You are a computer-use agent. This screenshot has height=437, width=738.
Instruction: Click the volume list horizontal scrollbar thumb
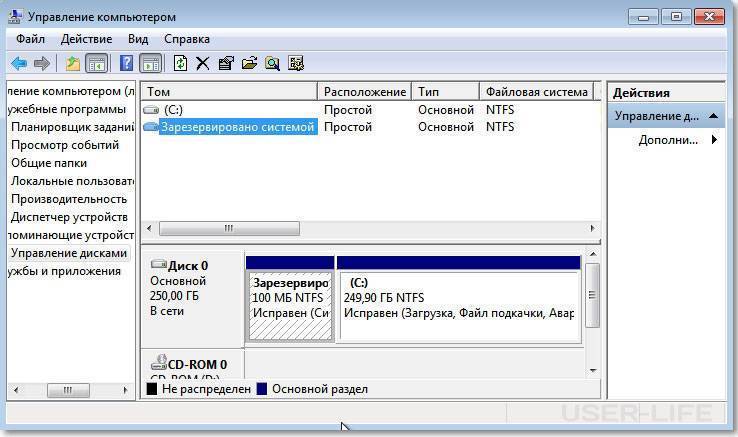click(x=229, y=228)
